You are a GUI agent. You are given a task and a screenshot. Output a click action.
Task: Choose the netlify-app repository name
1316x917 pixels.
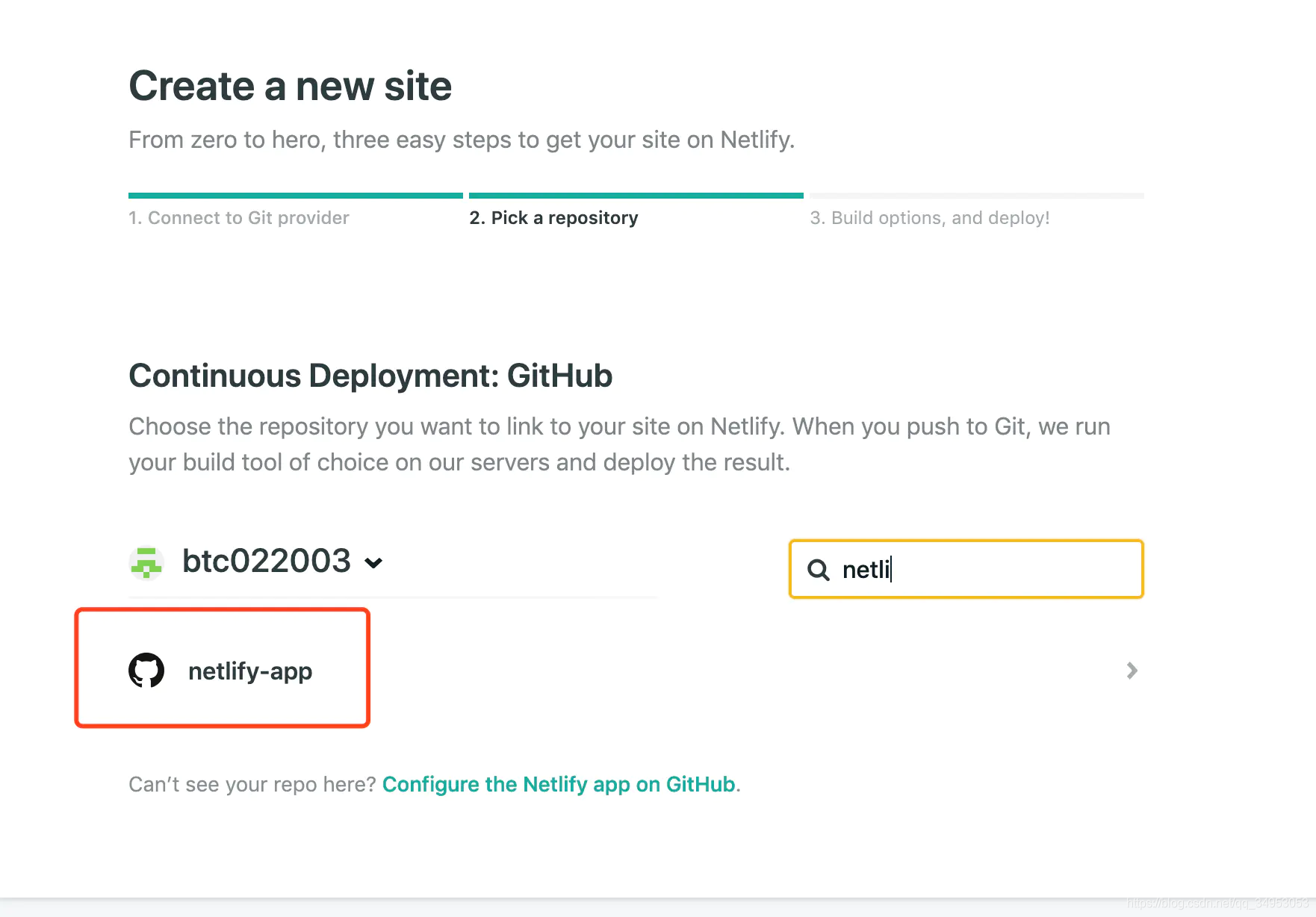(x=250, y=671)
